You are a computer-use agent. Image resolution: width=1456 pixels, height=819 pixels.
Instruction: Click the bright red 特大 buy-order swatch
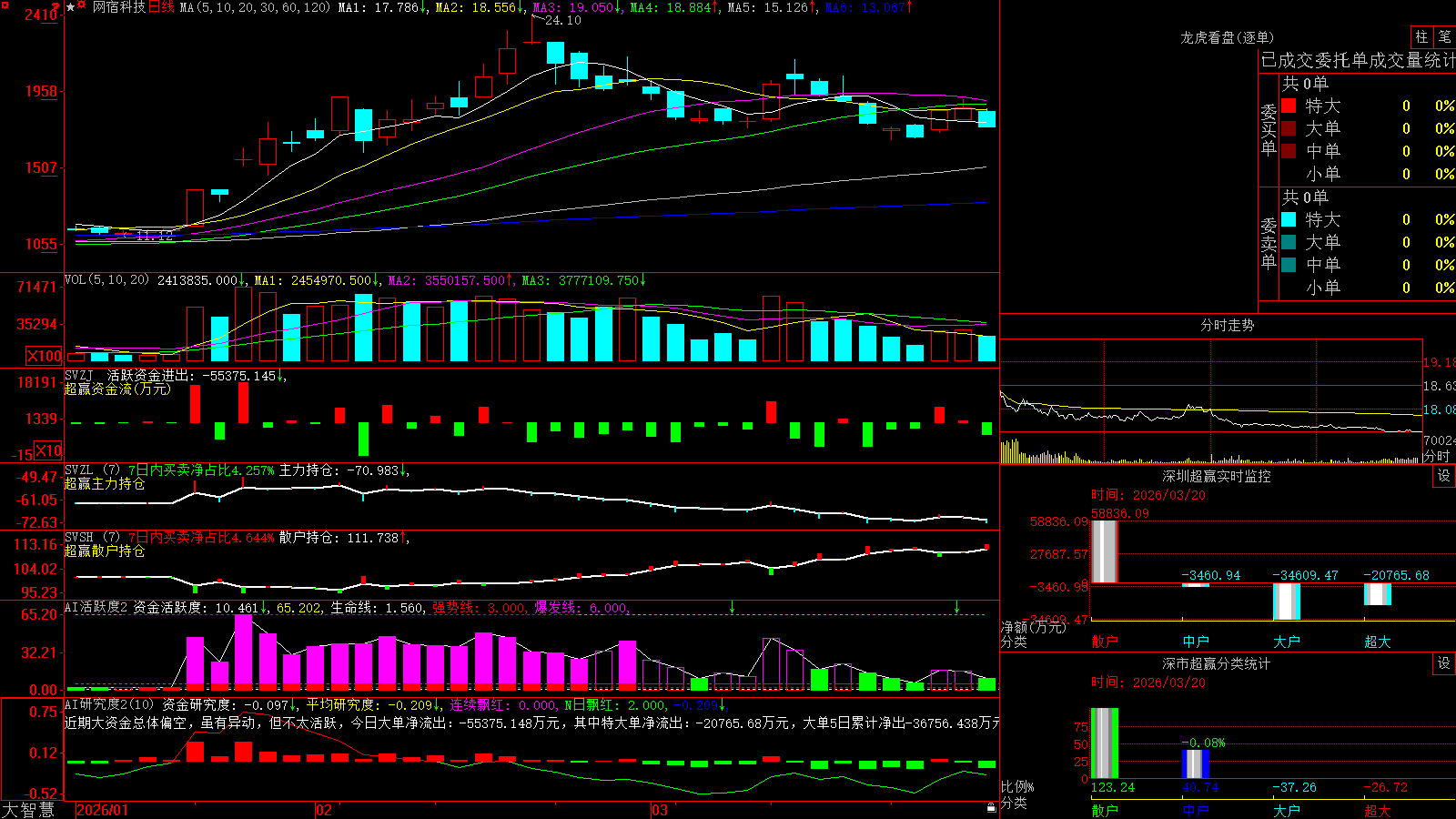pos(1289,106)
